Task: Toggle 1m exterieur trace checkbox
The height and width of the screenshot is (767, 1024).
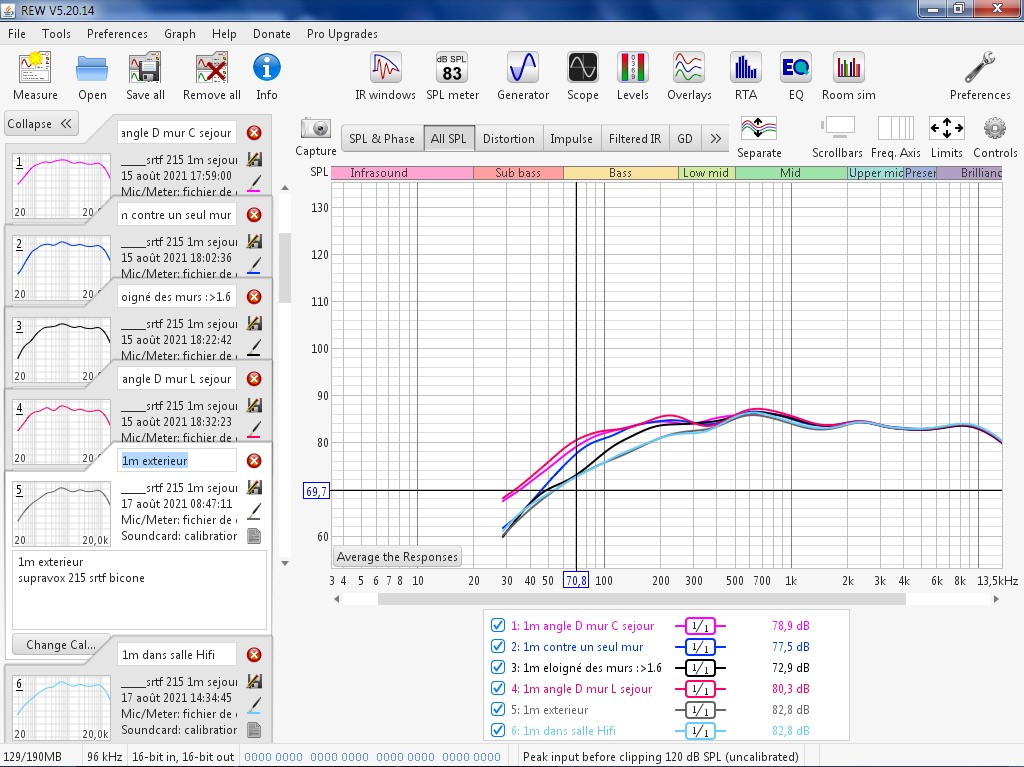Action: [498, 710]
